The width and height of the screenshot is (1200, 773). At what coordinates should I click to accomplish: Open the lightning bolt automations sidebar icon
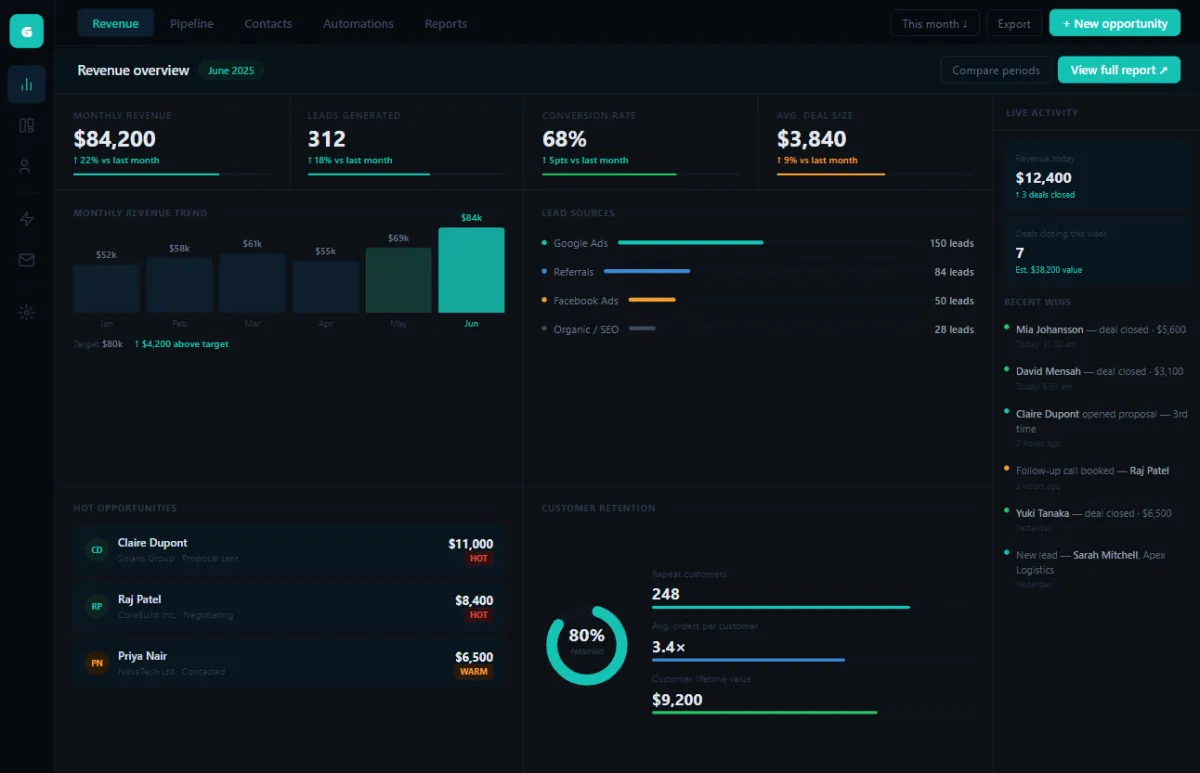click(x=27, y=219)
